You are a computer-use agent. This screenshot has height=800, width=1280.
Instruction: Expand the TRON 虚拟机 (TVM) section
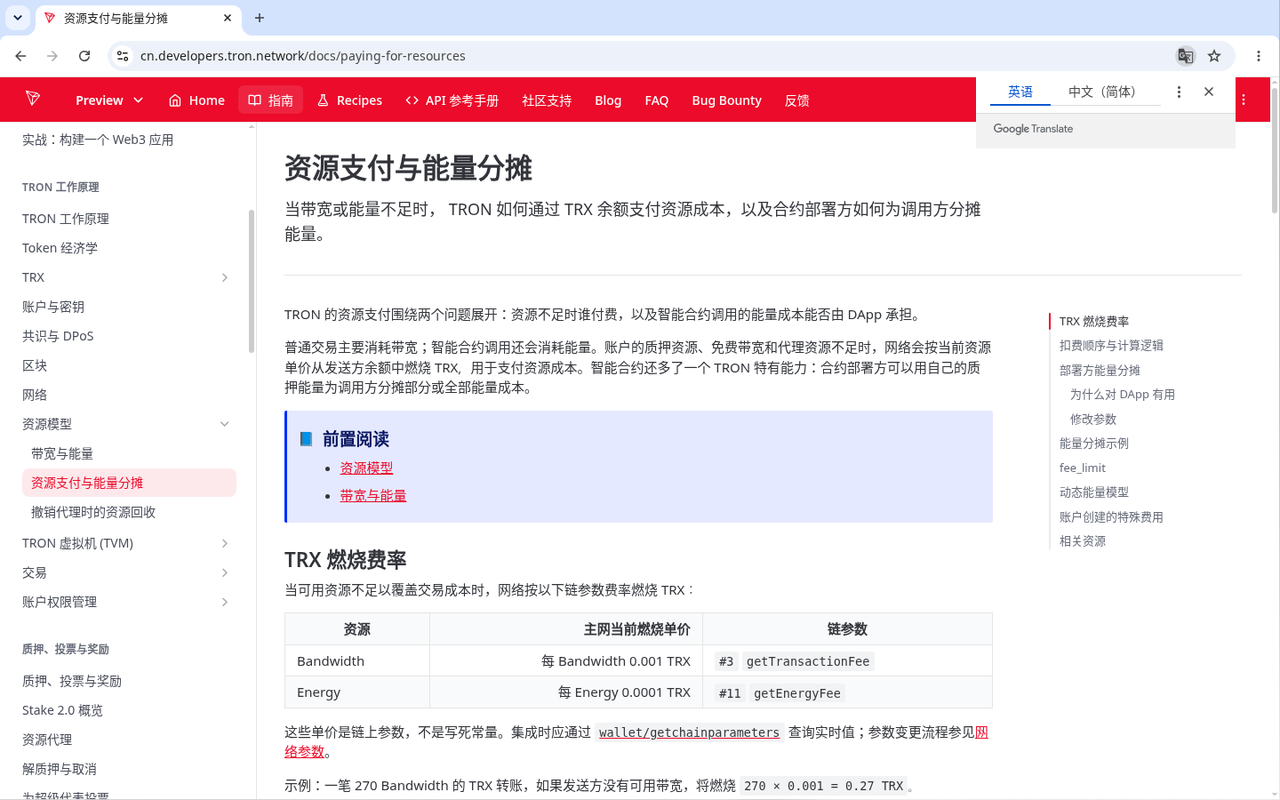(x=225, y=543)
